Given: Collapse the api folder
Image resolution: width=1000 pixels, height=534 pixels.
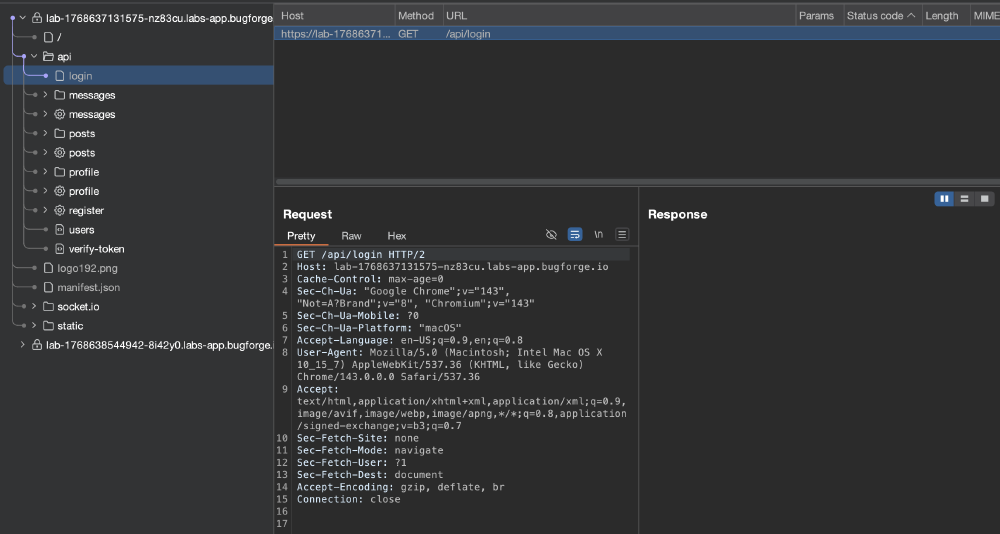Looking at the screenshot, I should [34, 57].
